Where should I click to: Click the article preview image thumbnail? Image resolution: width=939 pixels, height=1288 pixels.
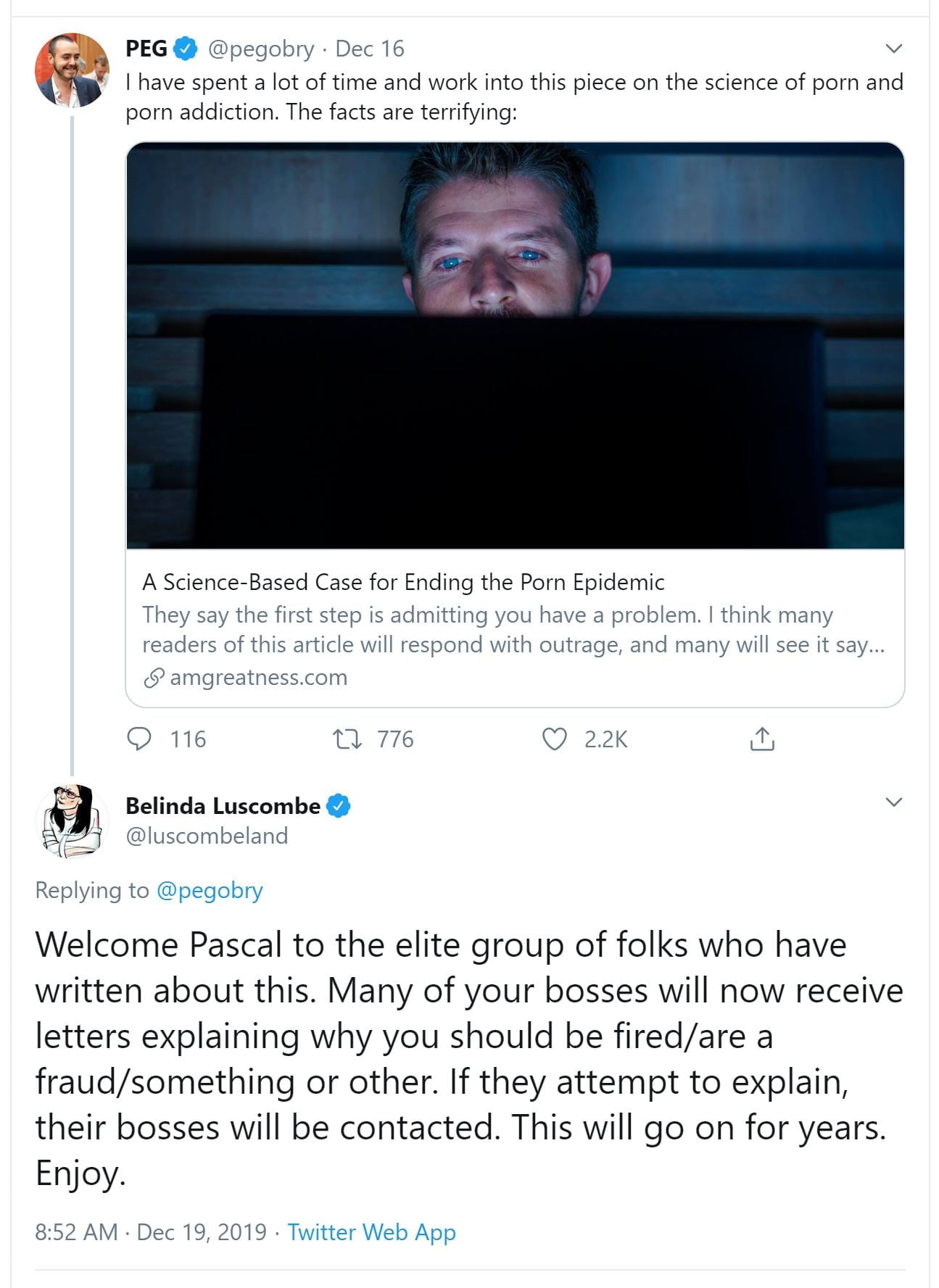tap(515, 345)
